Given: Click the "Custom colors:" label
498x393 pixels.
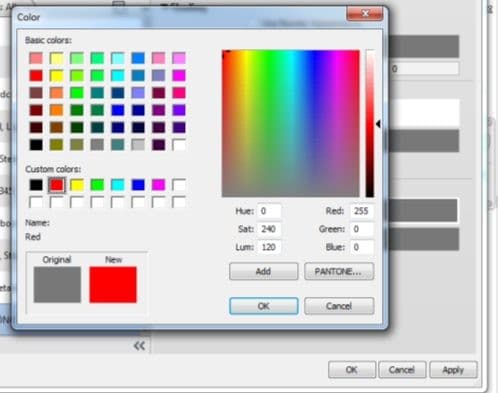Looking at the screenshot, I should tap(53, 169).
